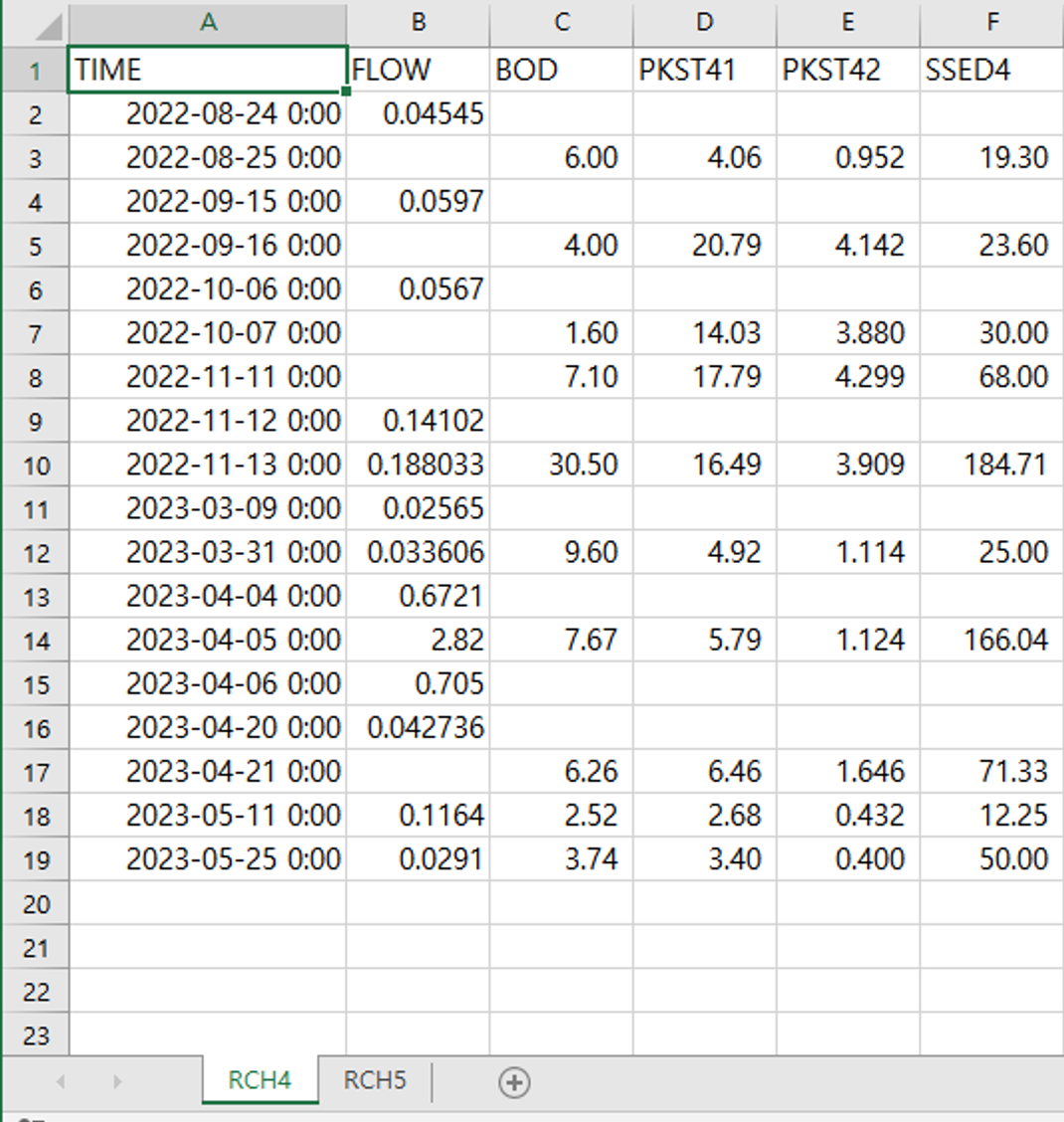The height and width of the screenshot is (1122, 1064).
Task: Click the PKST42 header cell
Action: click(x=848, y=70)
